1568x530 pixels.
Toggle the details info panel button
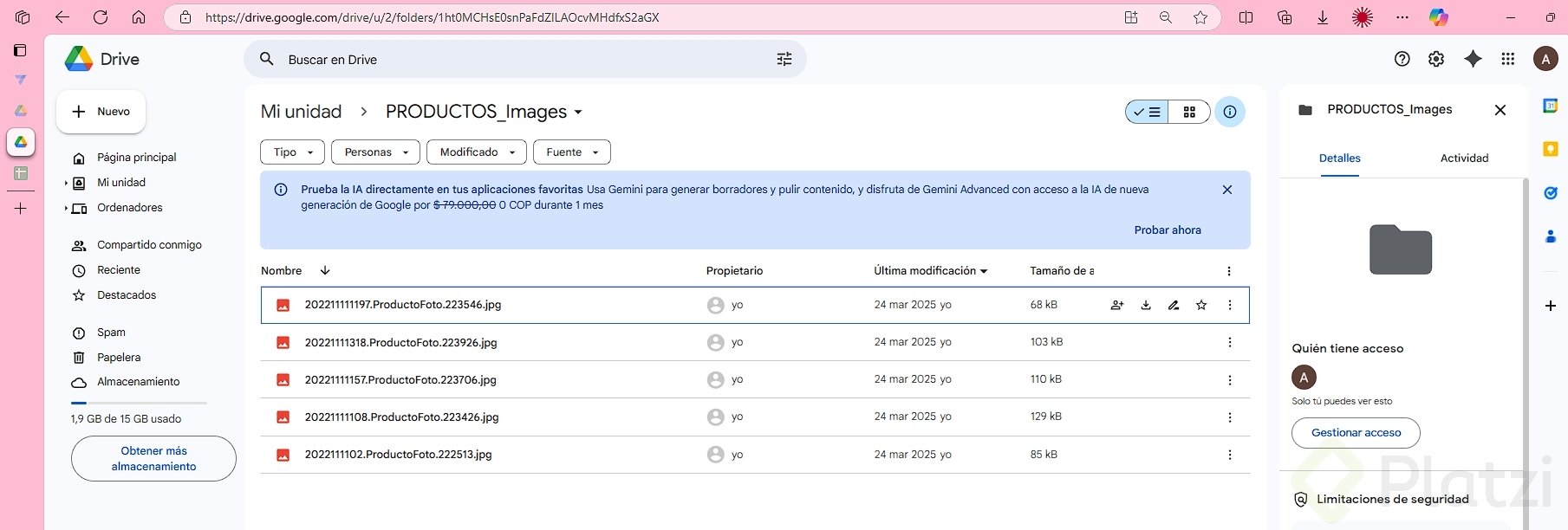pos(1229,112)
